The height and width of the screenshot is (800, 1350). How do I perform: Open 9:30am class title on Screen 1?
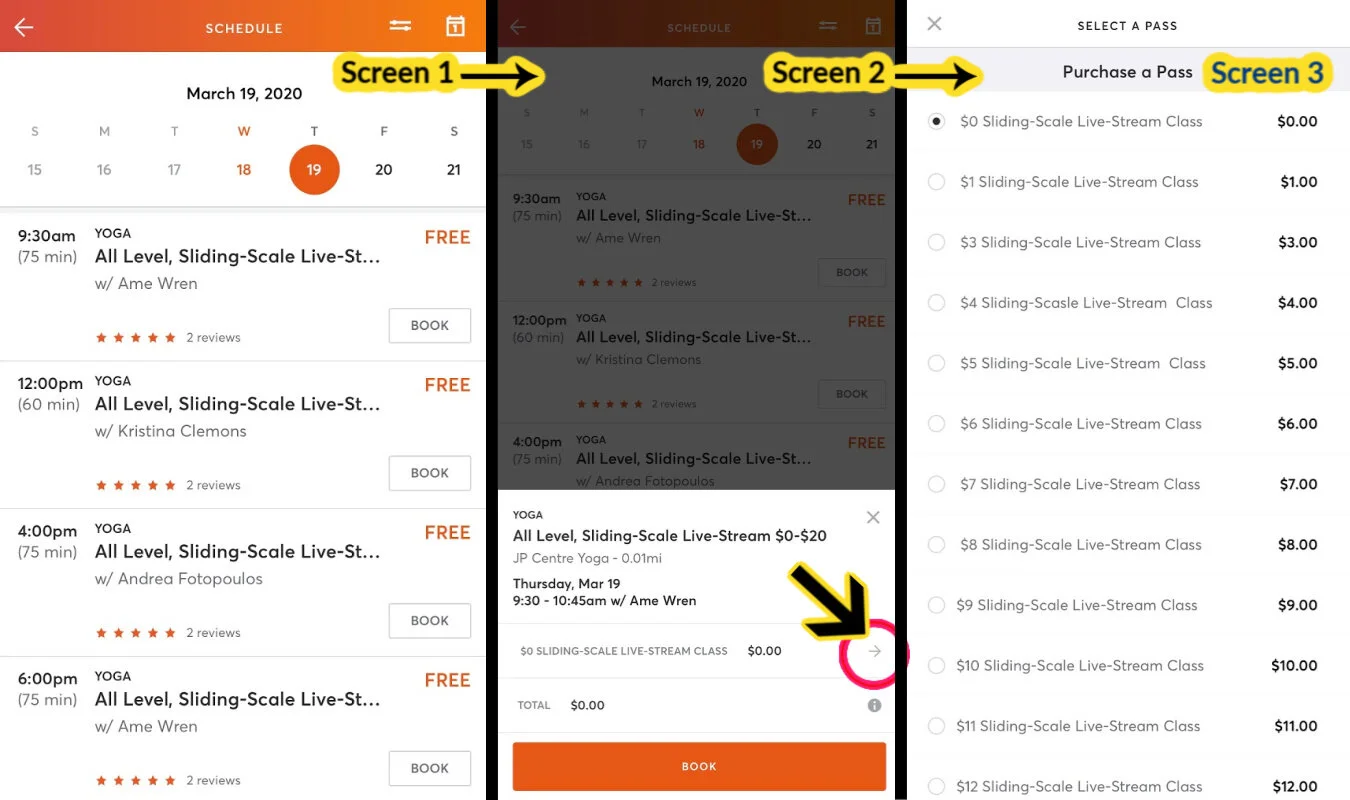point(237,257)
